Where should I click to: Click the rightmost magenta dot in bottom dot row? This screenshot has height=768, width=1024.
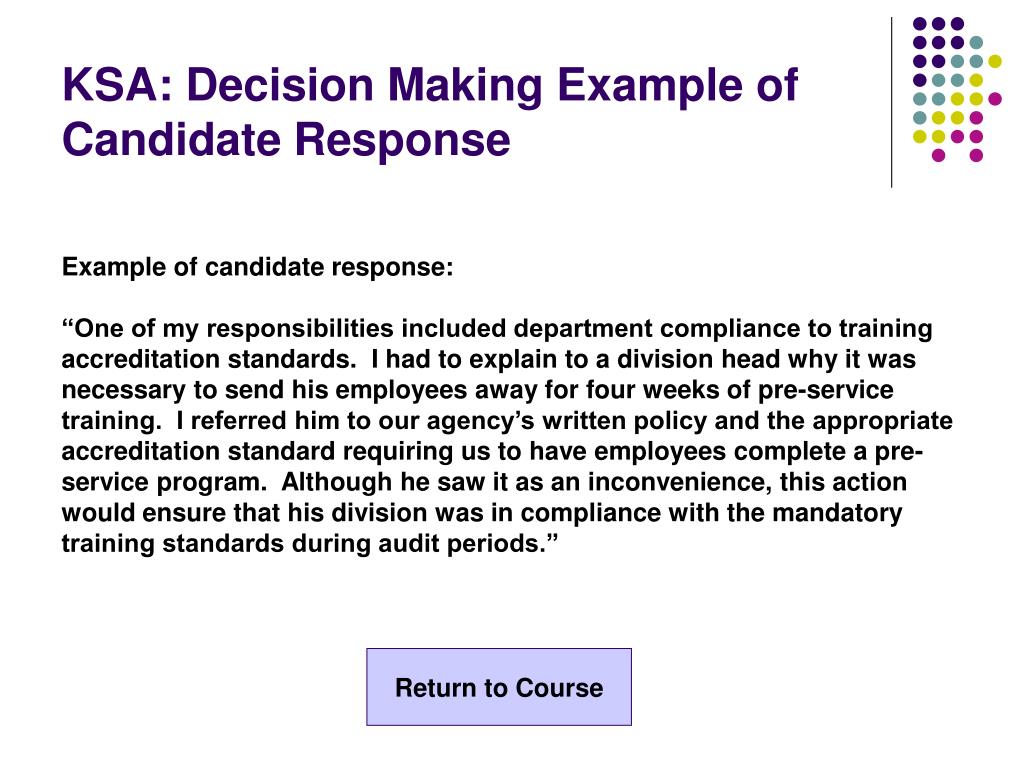point(976,155)
